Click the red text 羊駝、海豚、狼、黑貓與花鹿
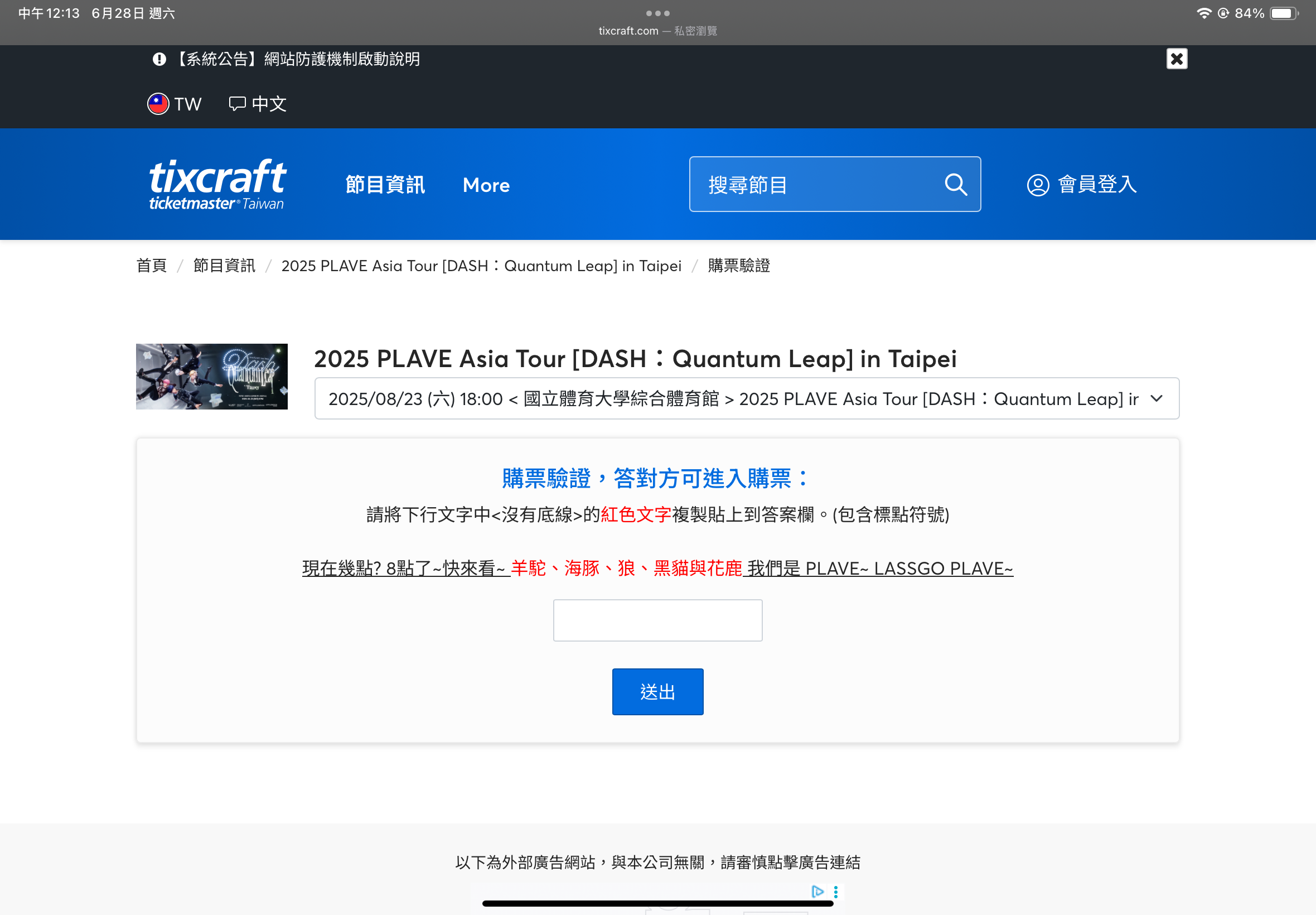This screenshot has width=1316, height=915. coord(626,568)
